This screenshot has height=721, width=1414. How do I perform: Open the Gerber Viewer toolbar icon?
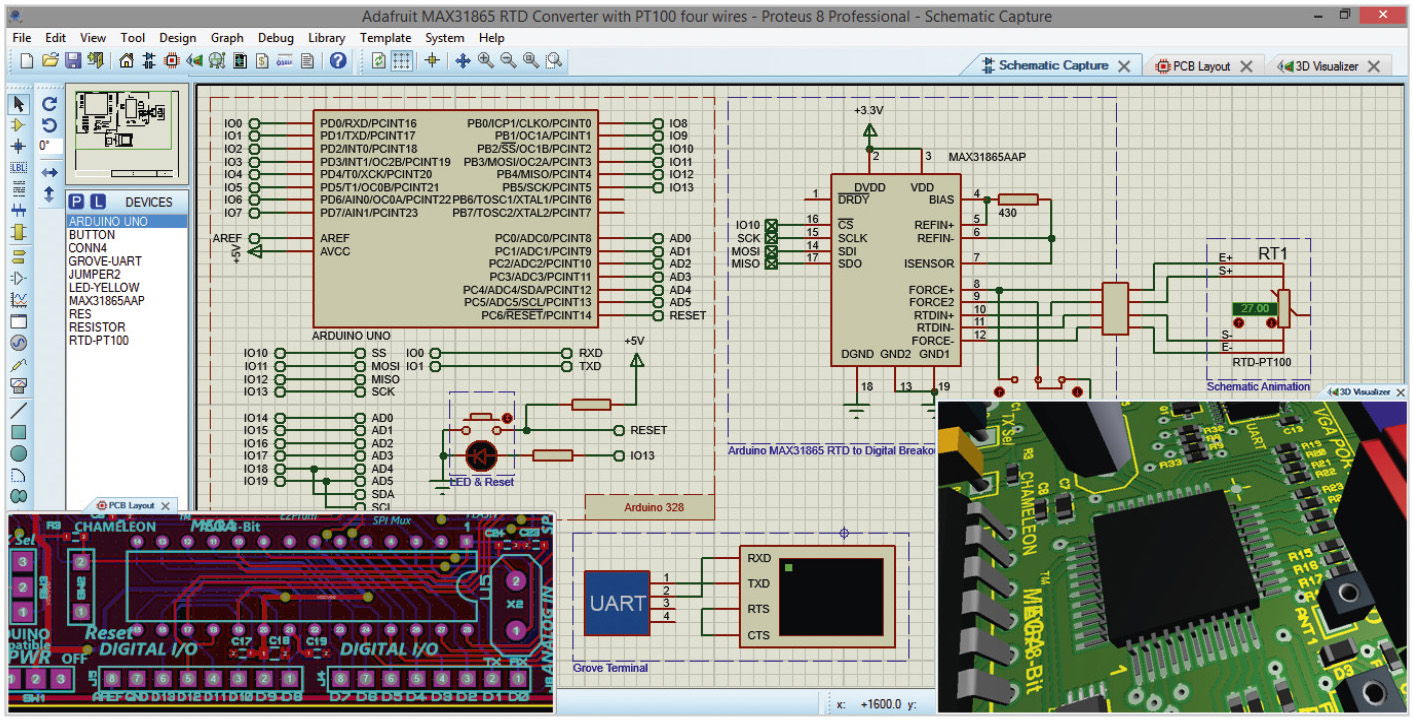click(x=217, y=60)
